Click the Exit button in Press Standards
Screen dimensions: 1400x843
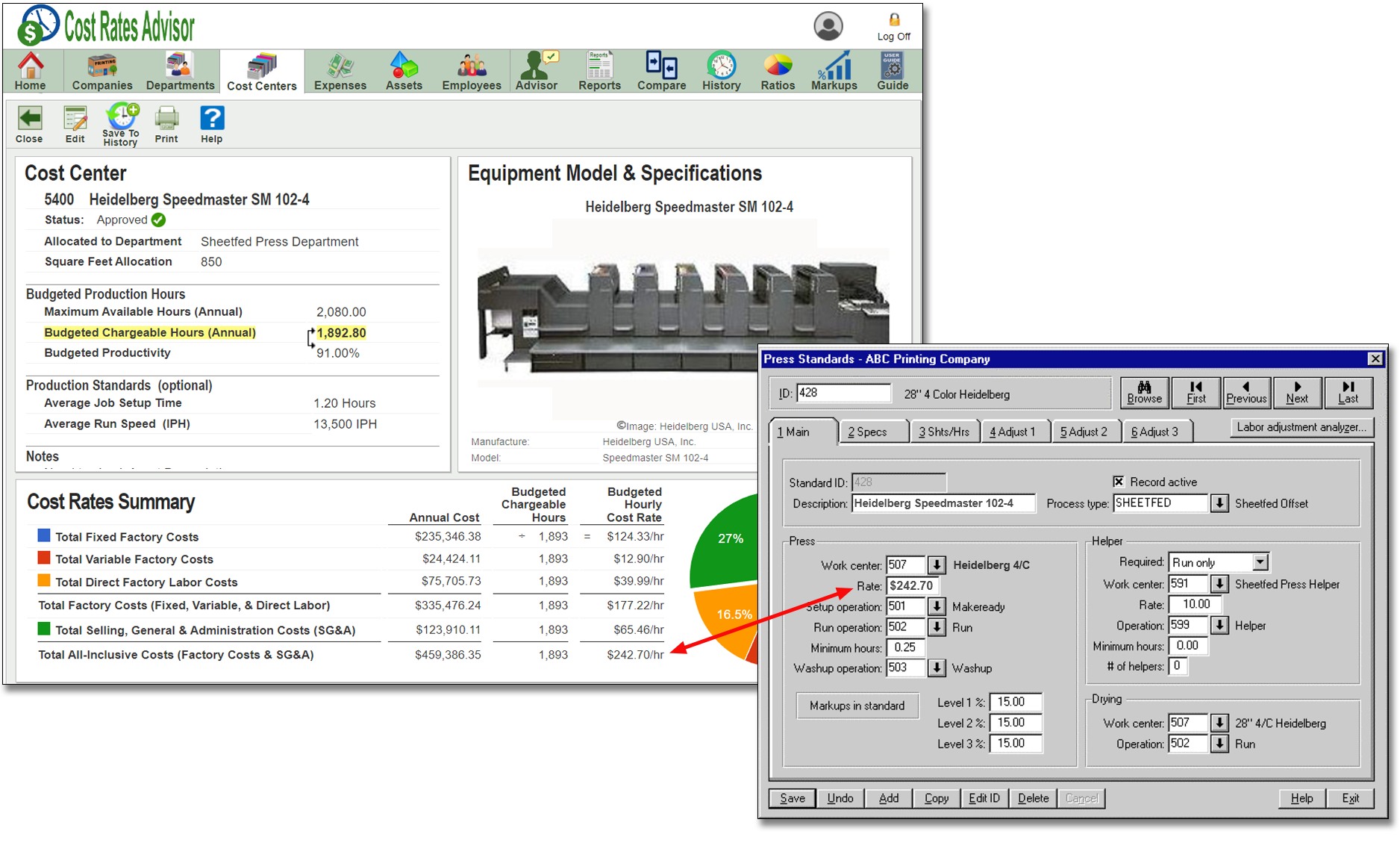click(1350, 798)
